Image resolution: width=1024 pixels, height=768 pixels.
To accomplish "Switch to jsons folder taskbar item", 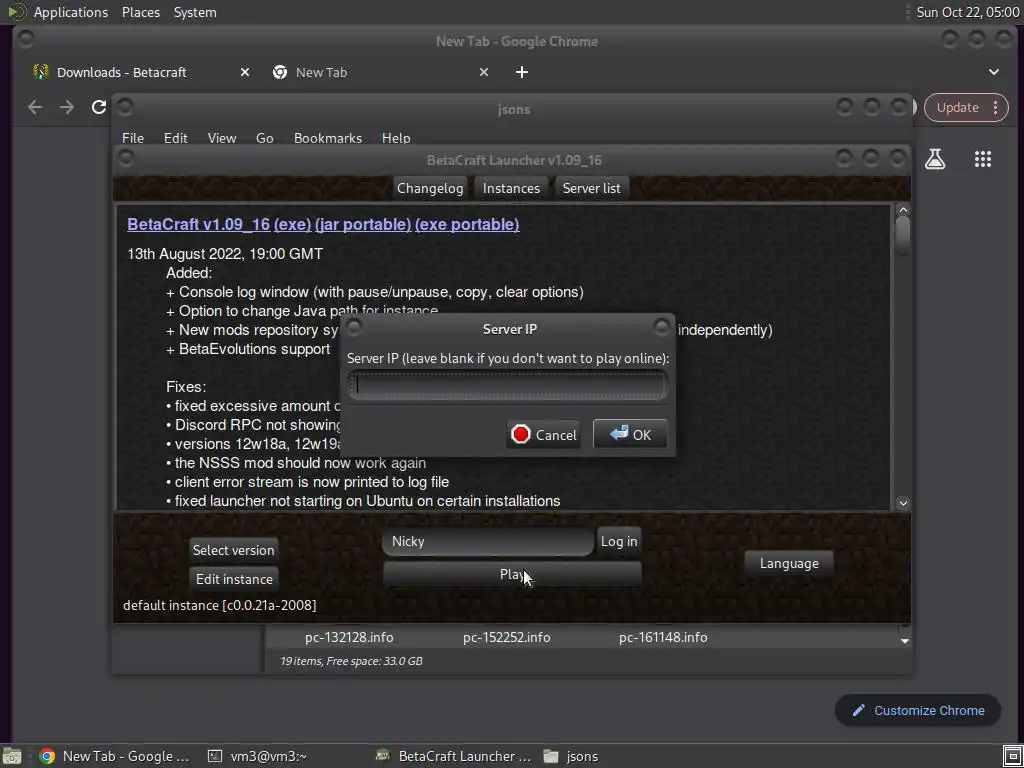I will [571, 756].
